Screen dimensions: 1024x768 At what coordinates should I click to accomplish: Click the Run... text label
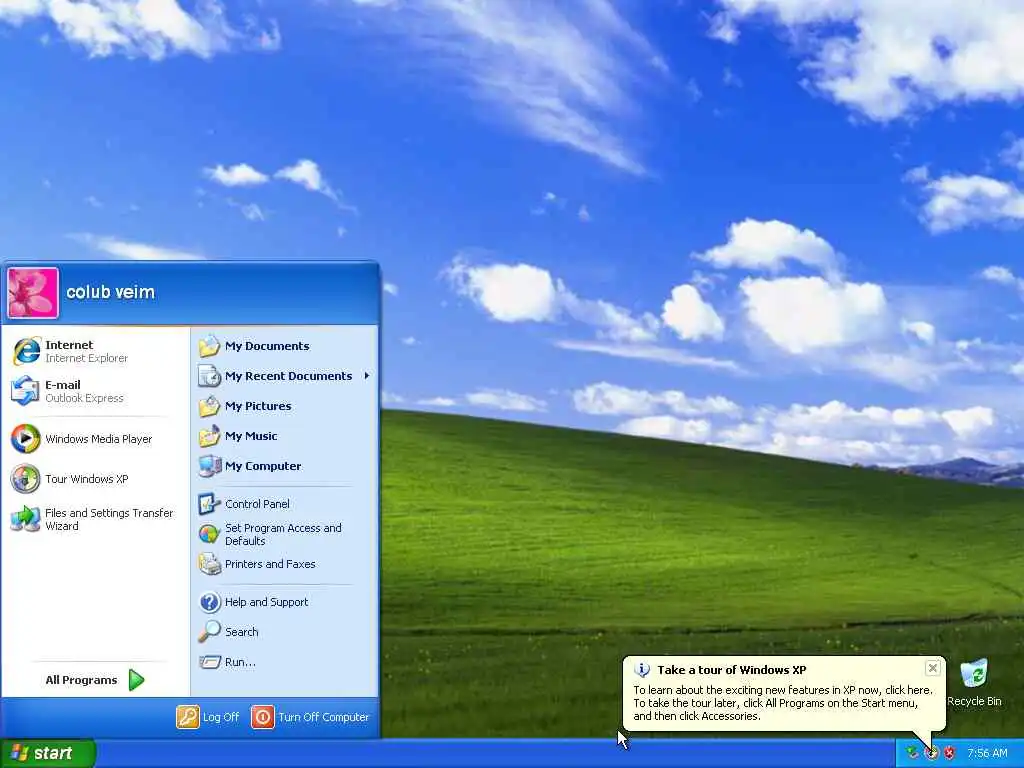point(240,662)
